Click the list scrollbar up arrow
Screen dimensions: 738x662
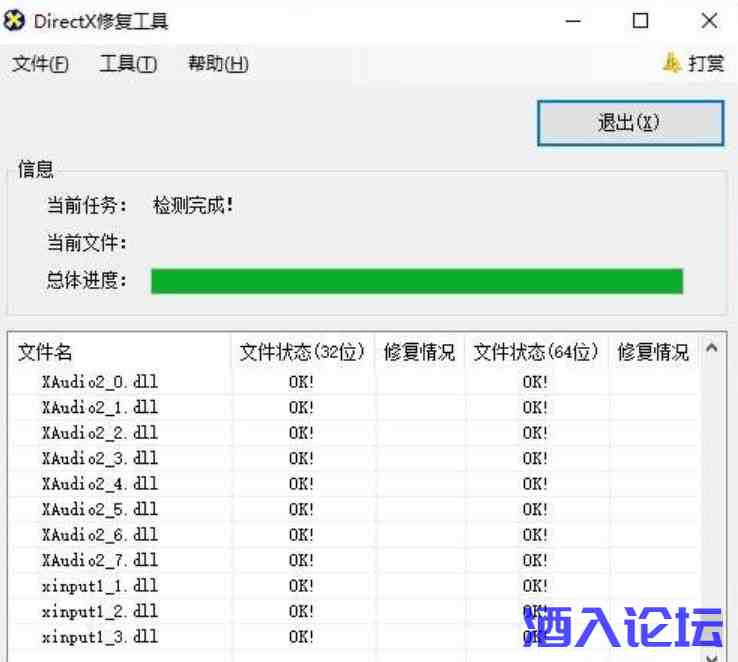click(x=712, y=348)
